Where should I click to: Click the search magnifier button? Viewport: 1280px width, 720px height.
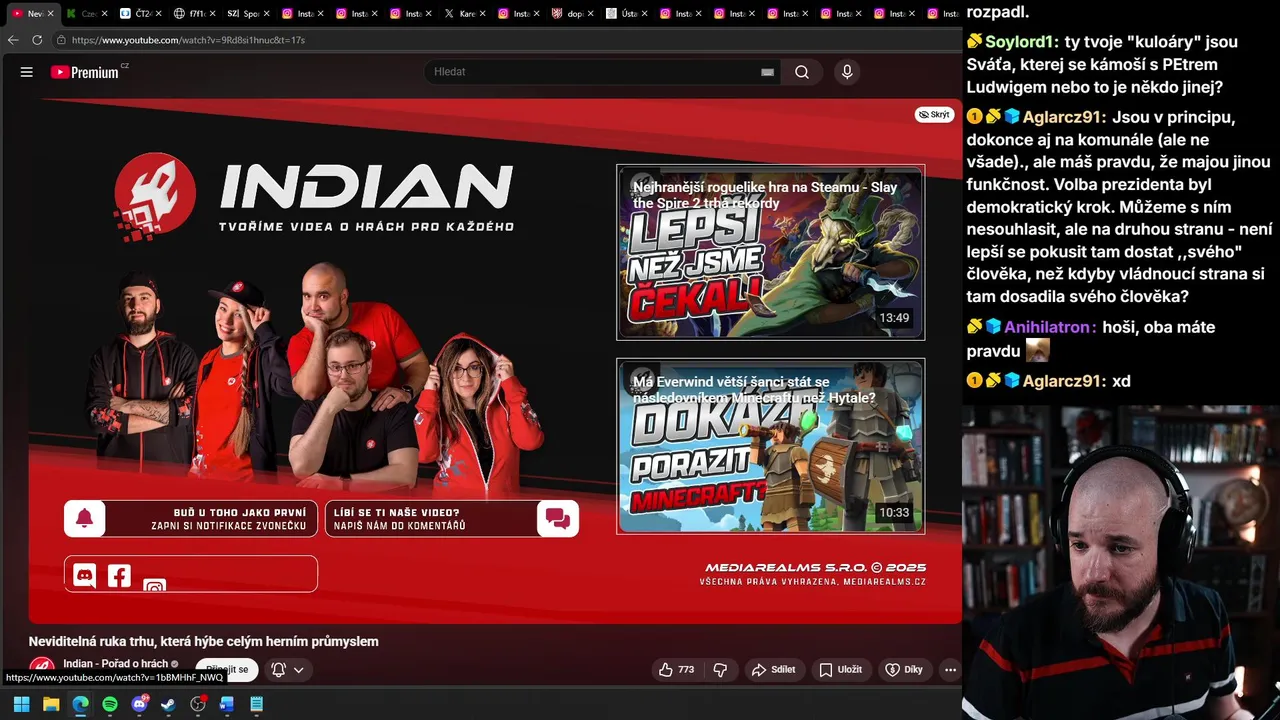point(802,72)
